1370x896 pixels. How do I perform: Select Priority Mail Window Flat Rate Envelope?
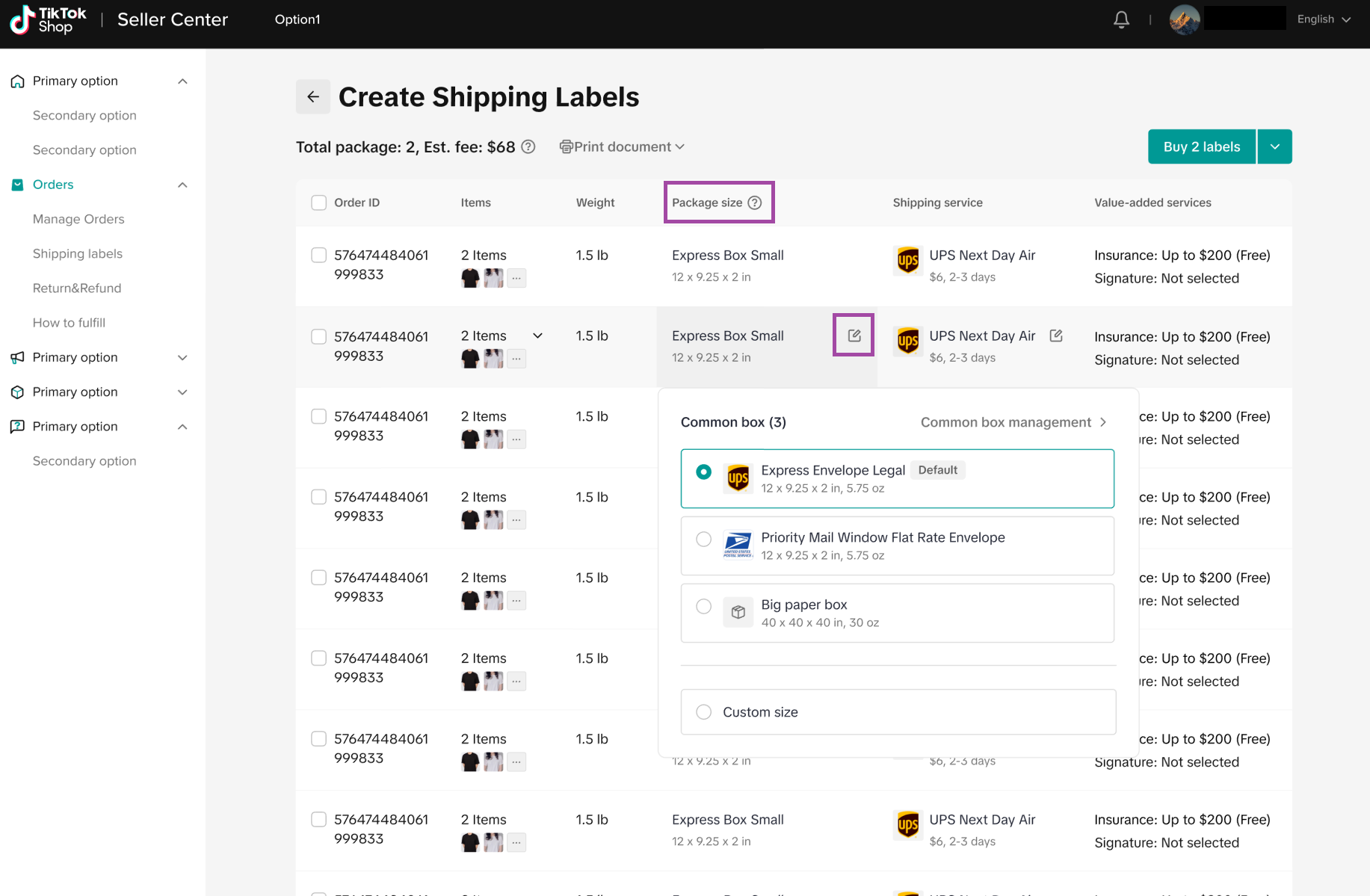pos(703,539)
